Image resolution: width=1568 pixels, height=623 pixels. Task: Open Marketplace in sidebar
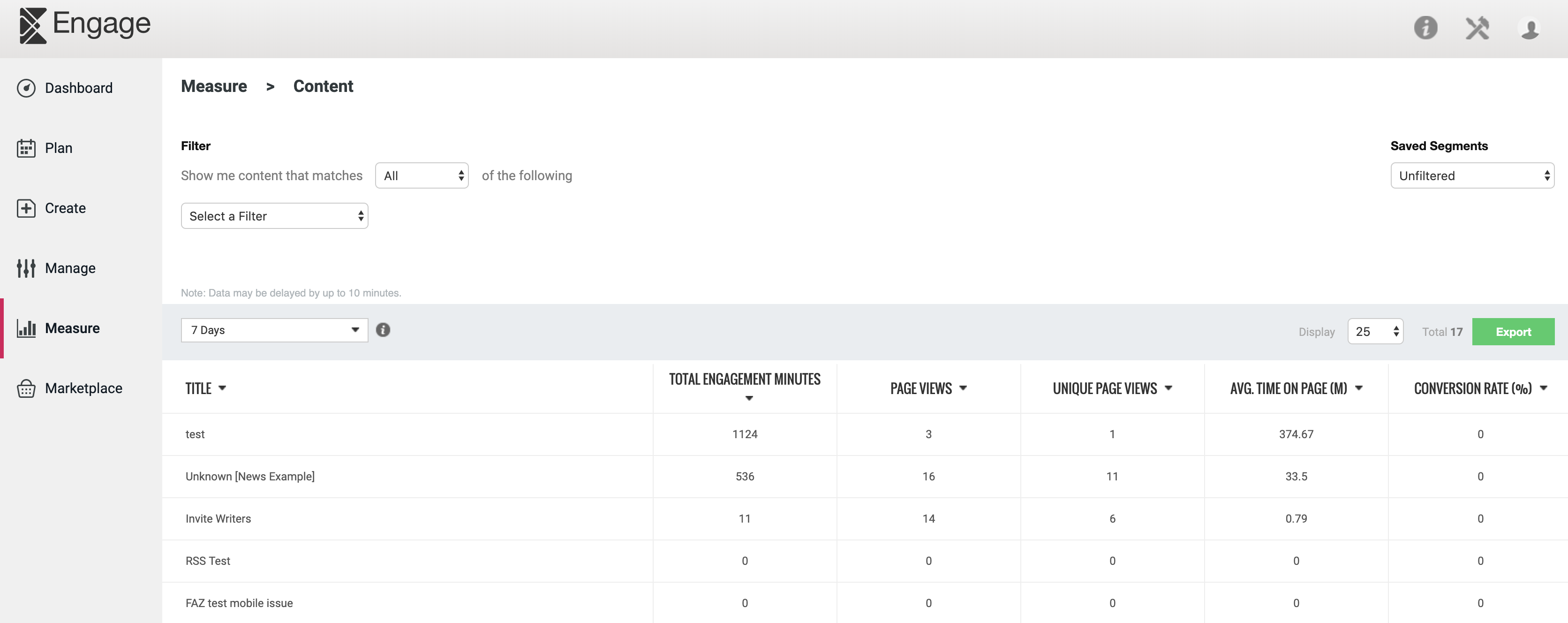click(x=83, y=388)
